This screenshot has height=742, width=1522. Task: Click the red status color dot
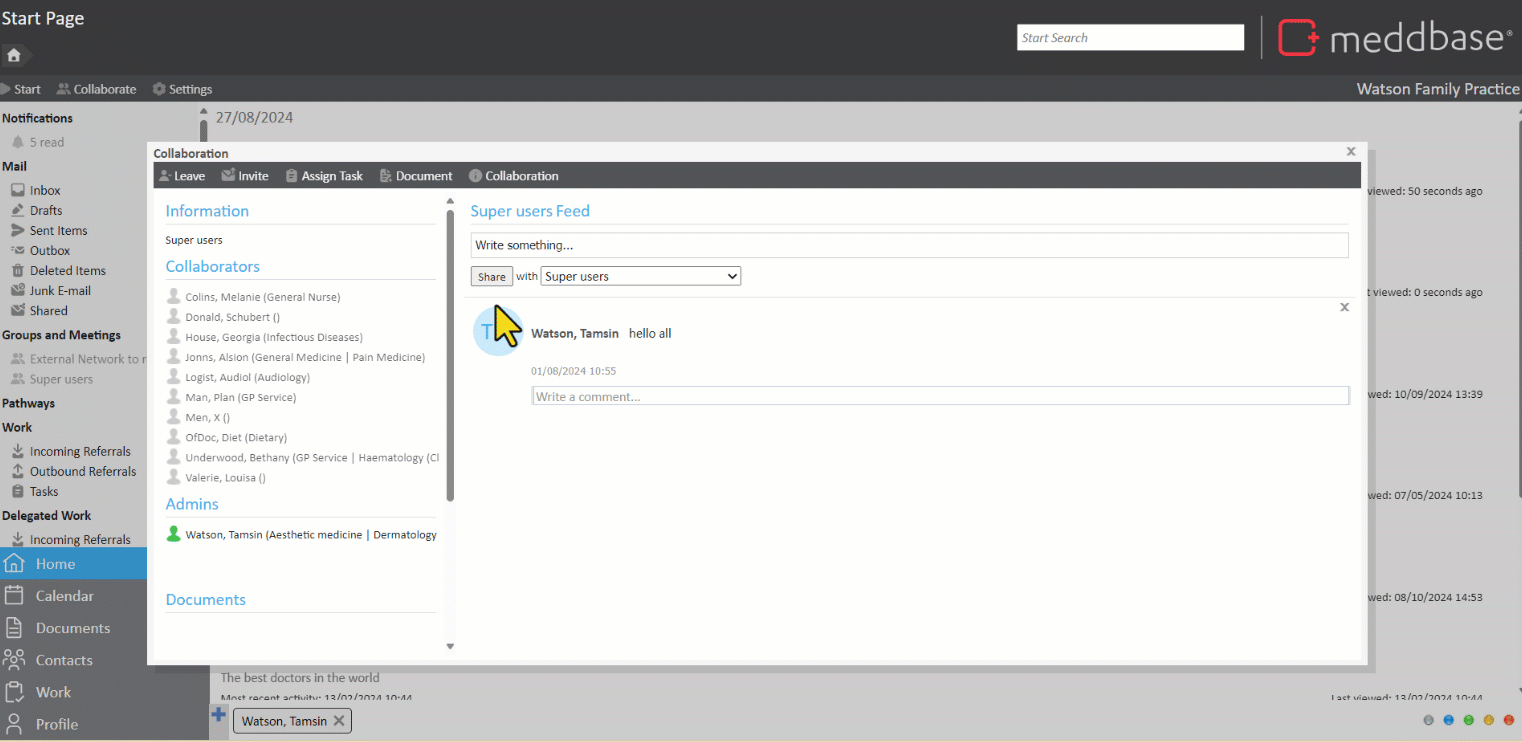pos(1509,720)
